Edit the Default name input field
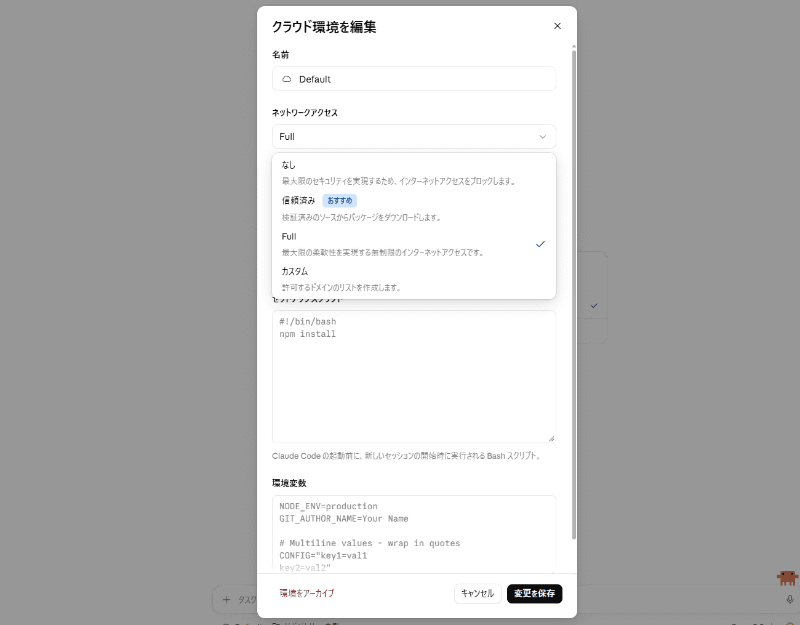Screen dimensions: 800x625 click(x=414, y=79)
